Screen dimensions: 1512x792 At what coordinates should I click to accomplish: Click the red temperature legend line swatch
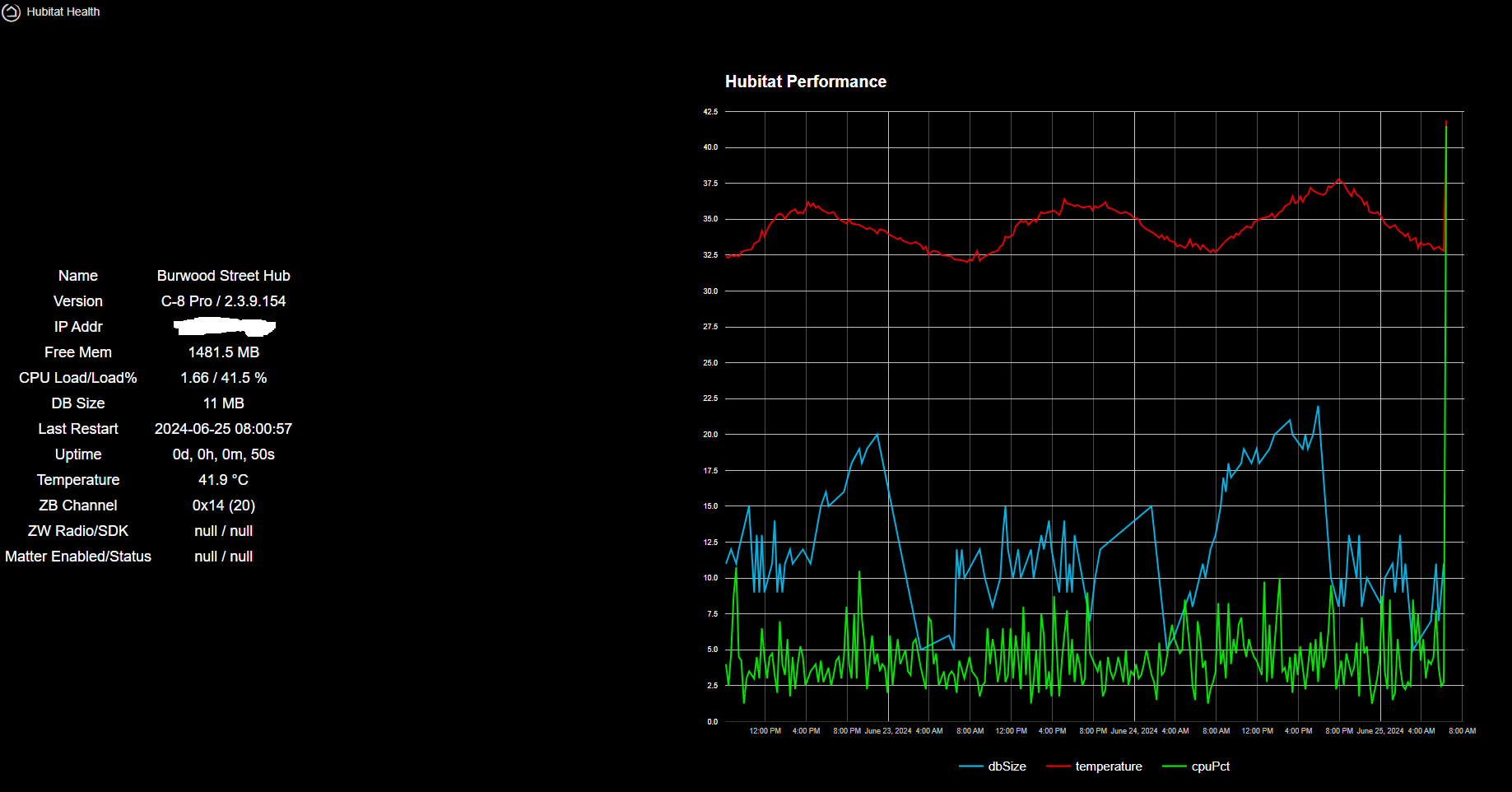click(x=1058, y=766)
